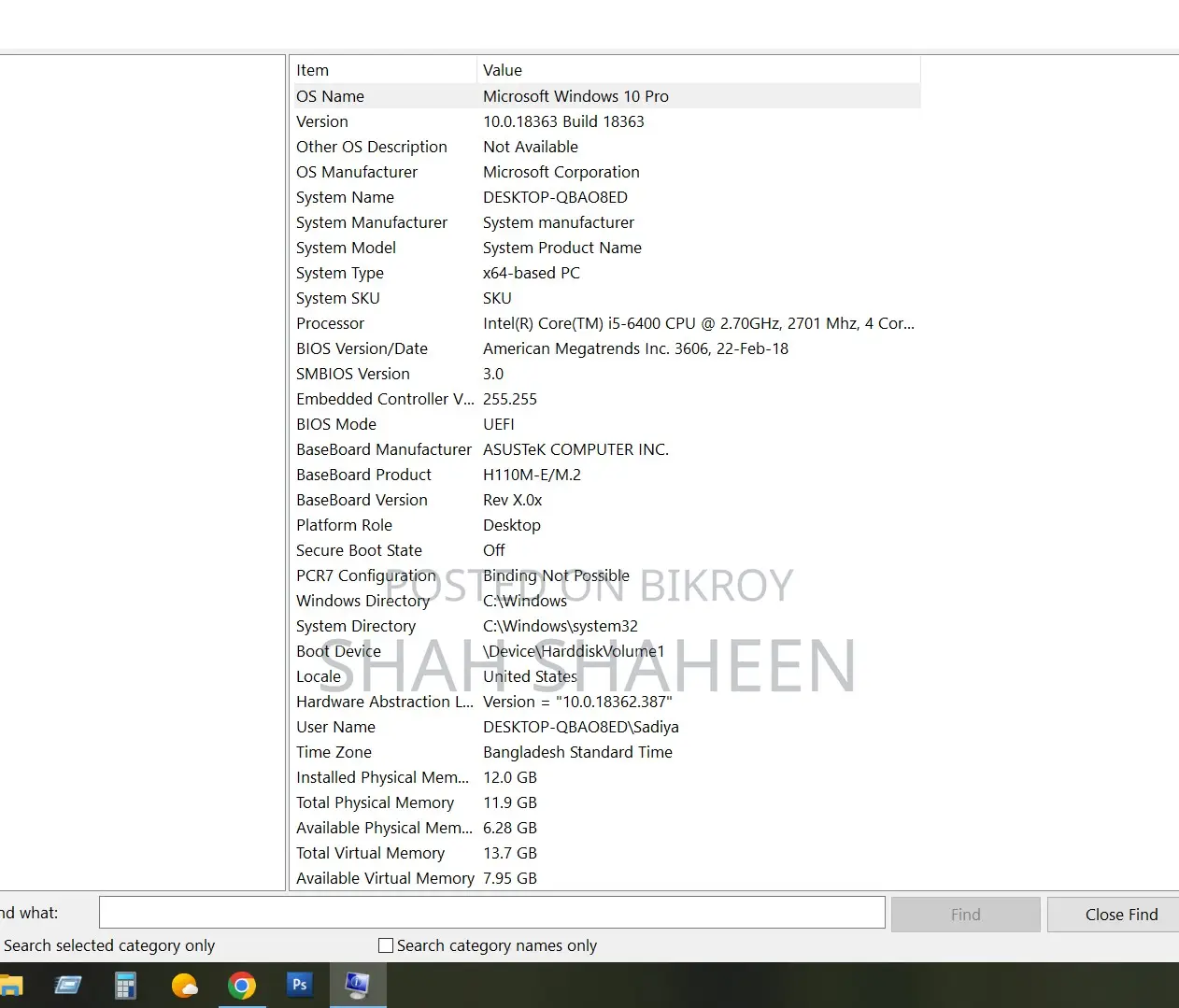Click the value DESKTOP-QBAO8ED
The image size is (1179, 1008).
555,197
